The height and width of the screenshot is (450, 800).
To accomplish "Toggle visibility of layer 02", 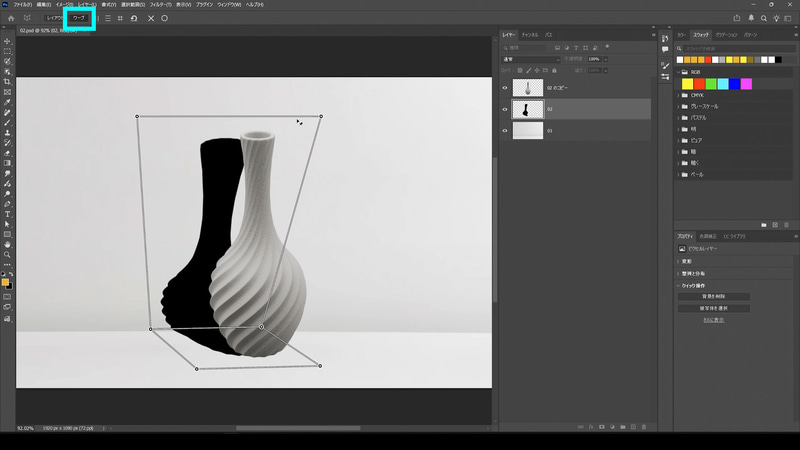I will tap(504, 109).
